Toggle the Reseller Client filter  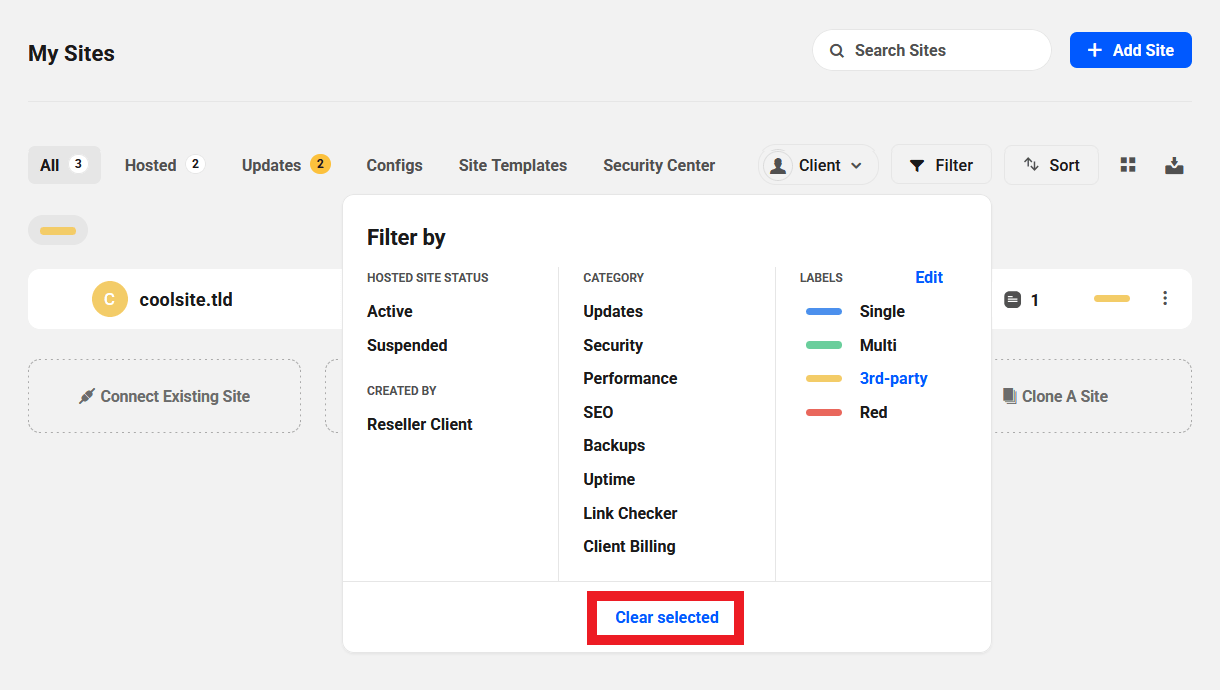tap(420, 425)
